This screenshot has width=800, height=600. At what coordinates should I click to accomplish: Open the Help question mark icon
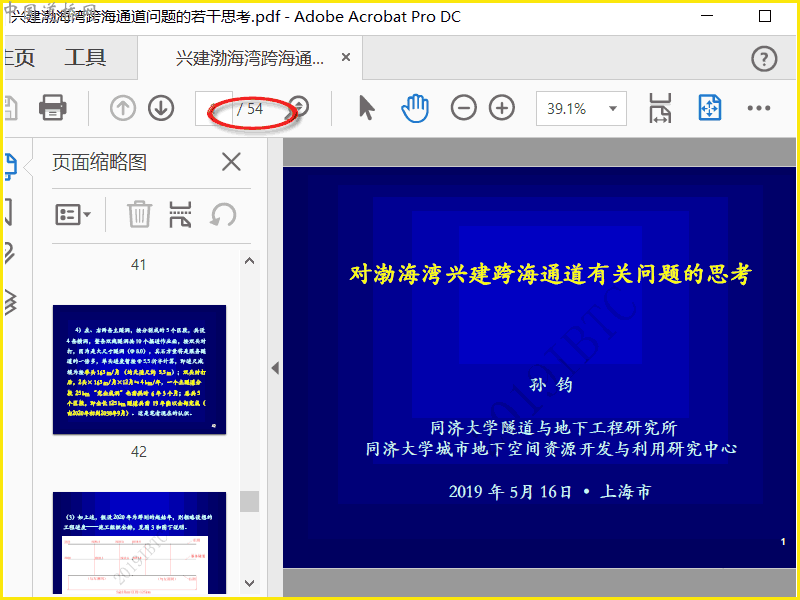(x=764, y=59)
